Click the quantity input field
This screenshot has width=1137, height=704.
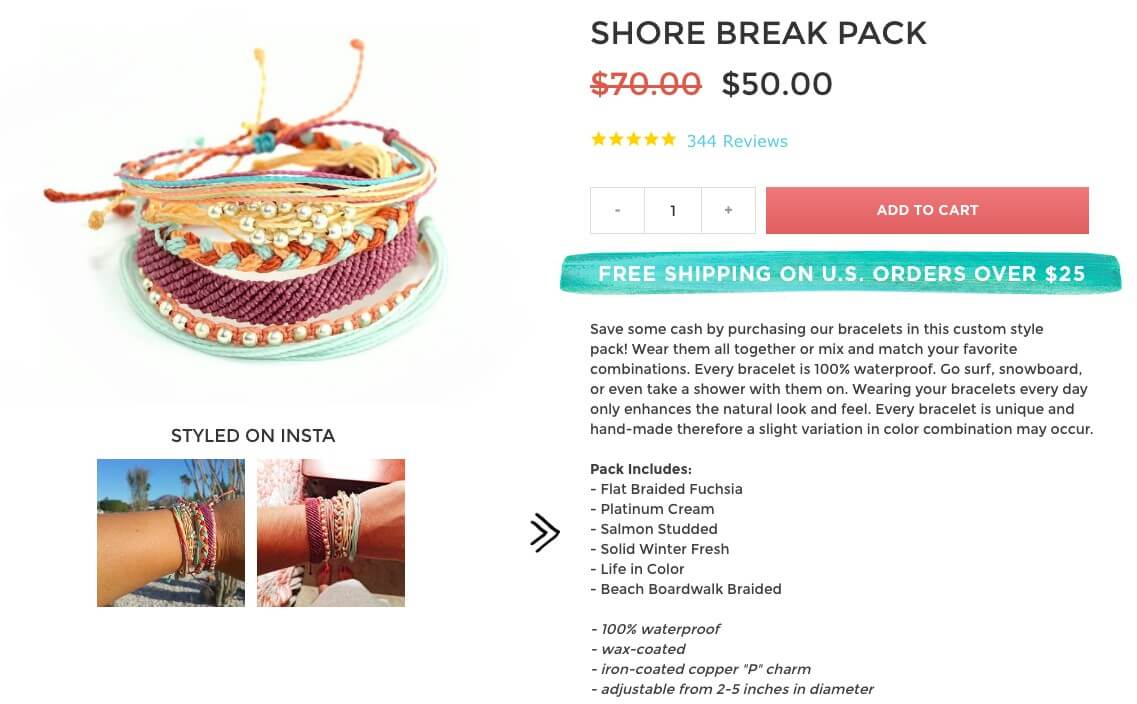coord(673,210)
